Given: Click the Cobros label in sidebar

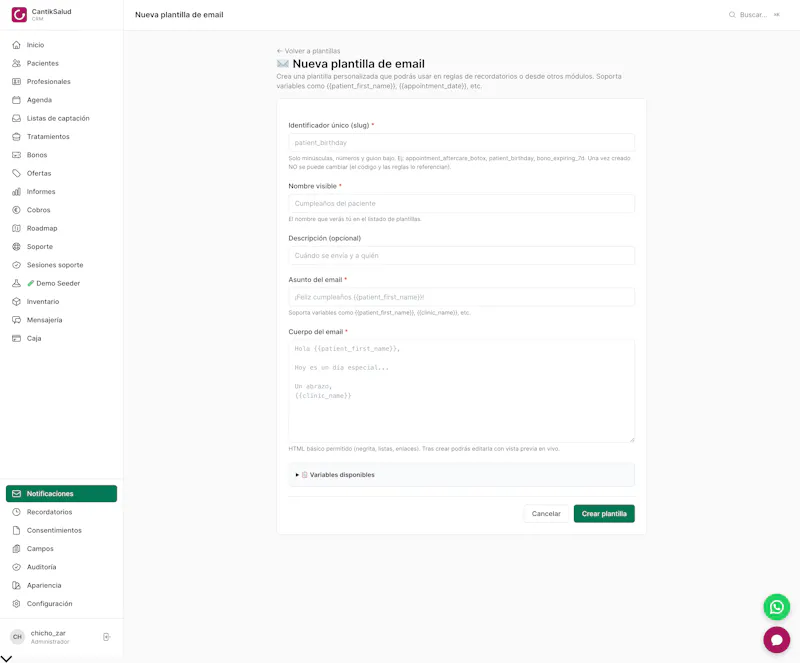Looking at the screenshot, I should point(38,210).
